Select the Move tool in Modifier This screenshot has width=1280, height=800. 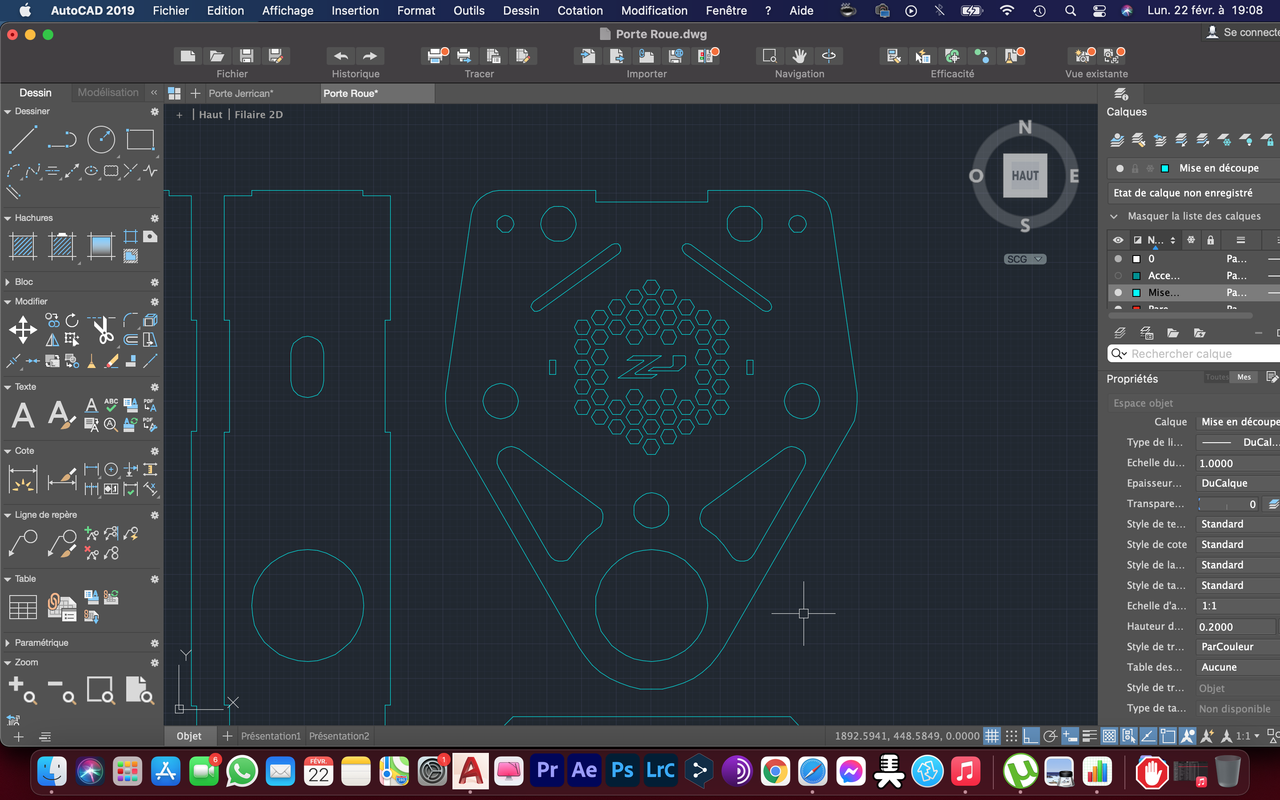pyautogui.click(x=23, y=329)
